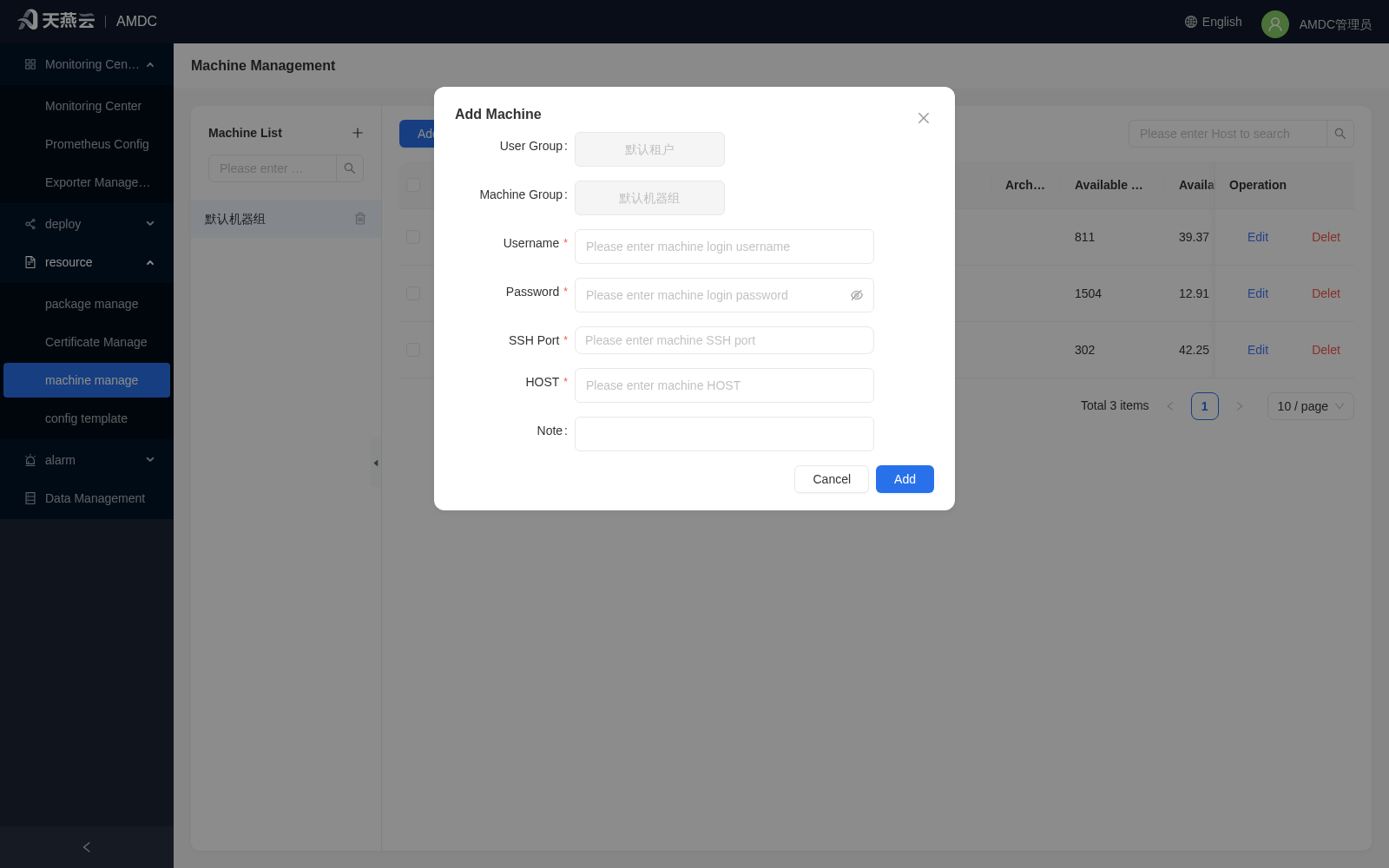Click page number 1
The image size is (1389, 868).
(1205, 406)
